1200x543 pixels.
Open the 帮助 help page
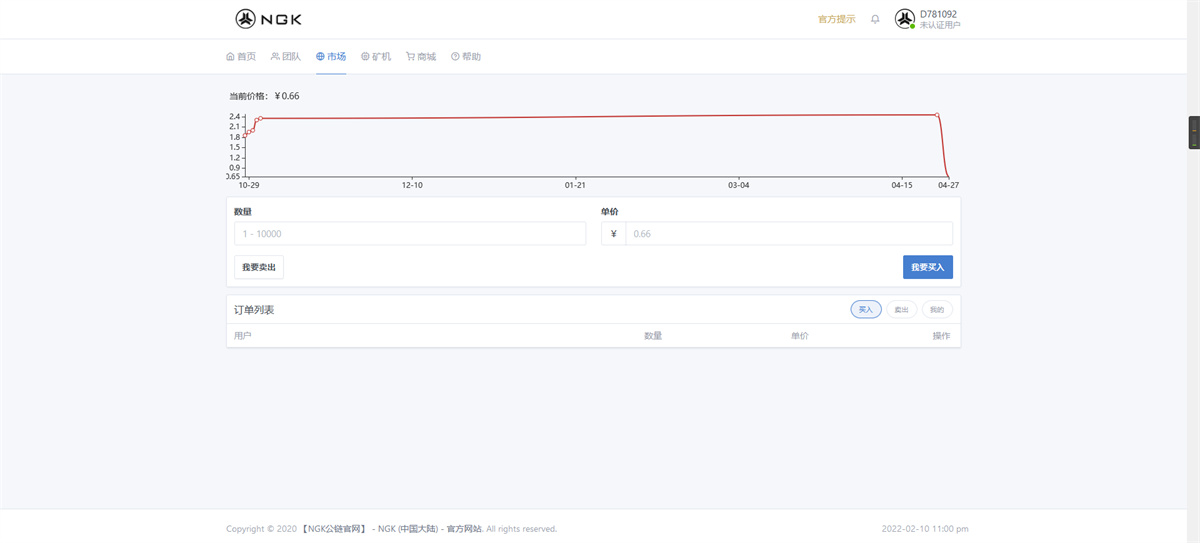coord(466,57)
